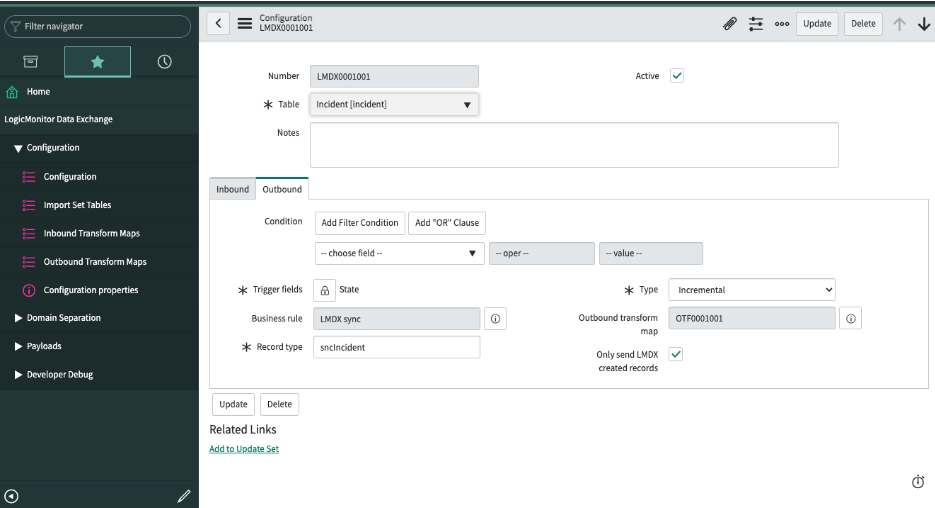The height and width of the screenshot is (508, 935).
Task: Toggle Only send LMDX created records checkbox
Action: point(676,354)
